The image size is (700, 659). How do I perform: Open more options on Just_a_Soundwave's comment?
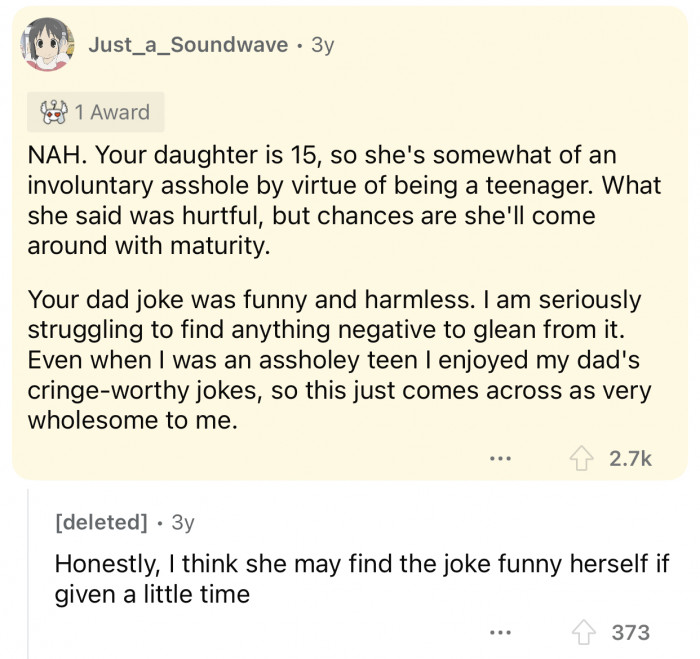[x=500, y=457]
